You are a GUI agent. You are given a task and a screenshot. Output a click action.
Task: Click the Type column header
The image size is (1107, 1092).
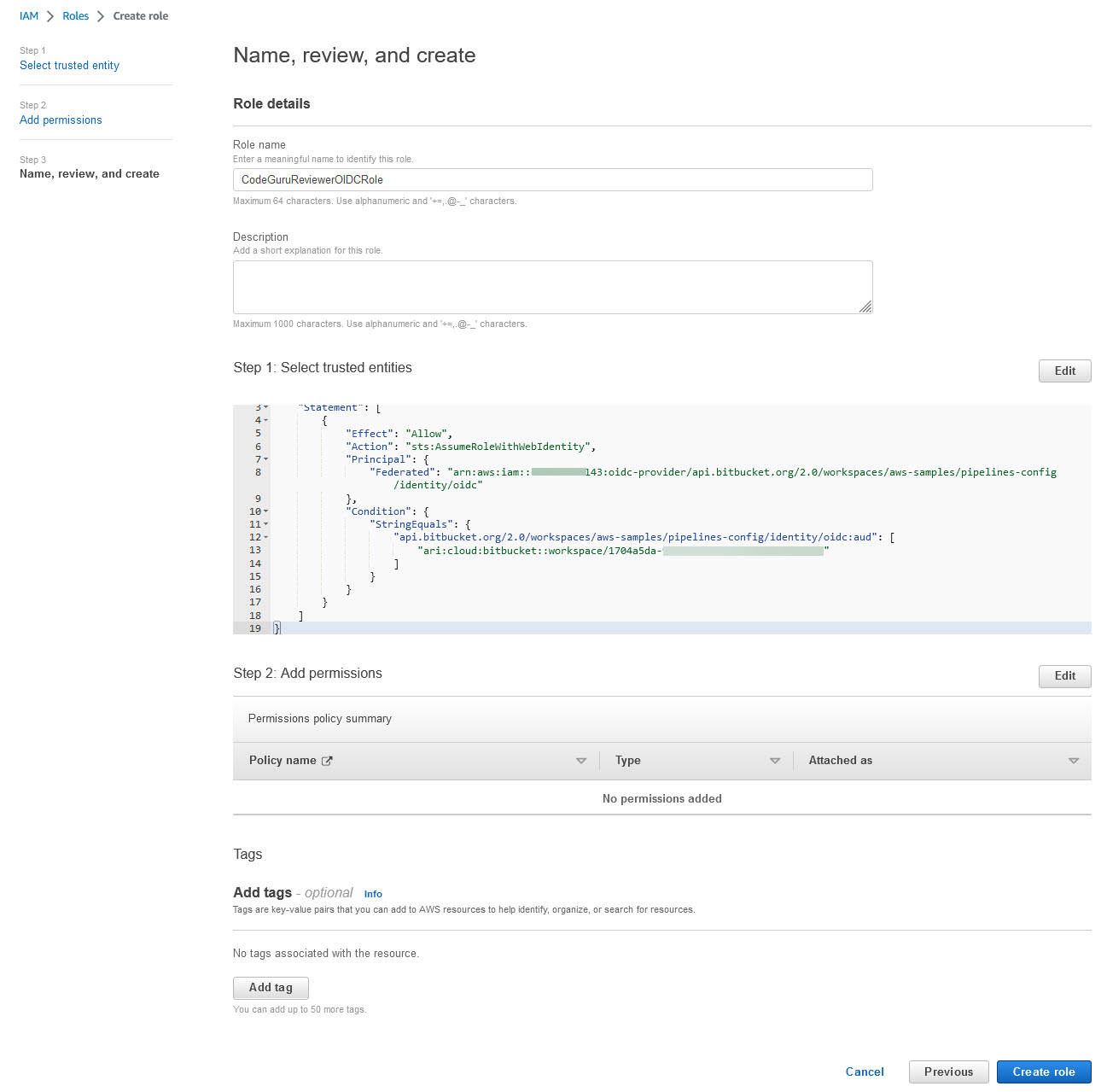click(x=628, y=761)
